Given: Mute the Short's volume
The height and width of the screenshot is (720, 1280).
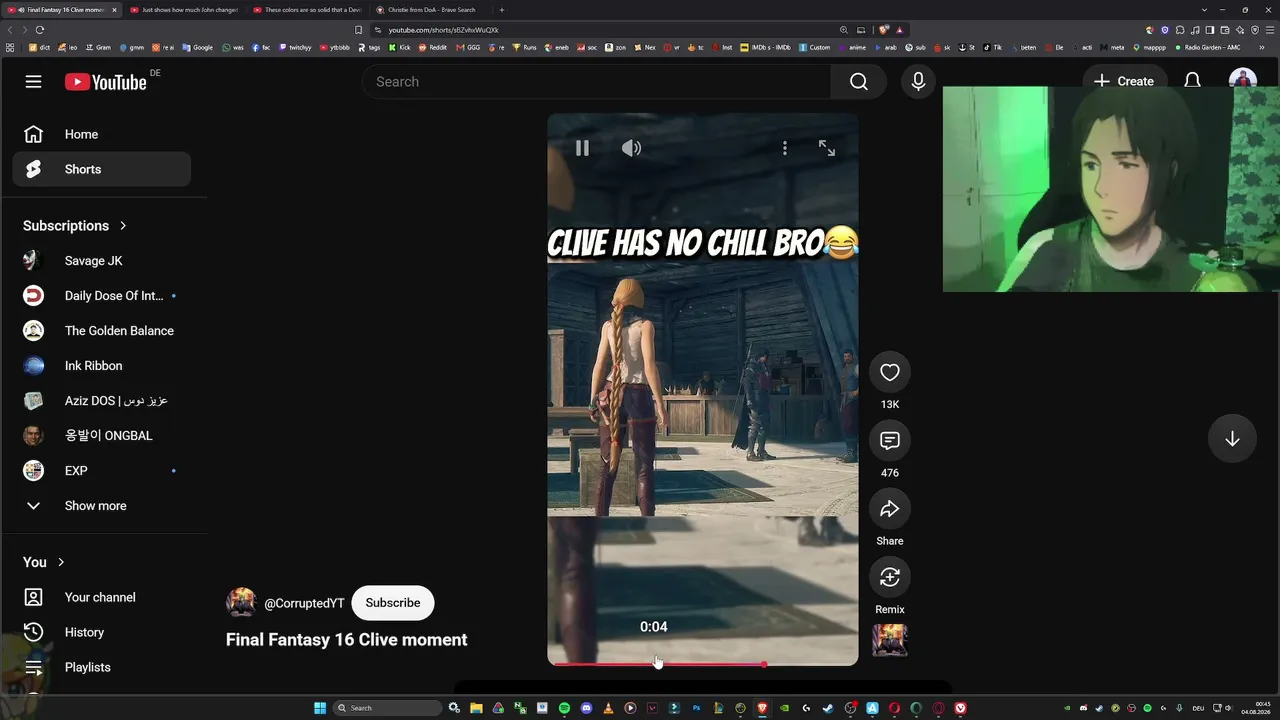Looking at the screenshot, I should [631, 148].
